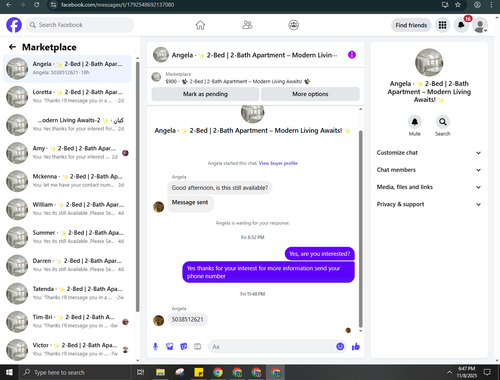Attach a photo file icon
Viewport: 500px width, 380px height.
coord(170,347)
